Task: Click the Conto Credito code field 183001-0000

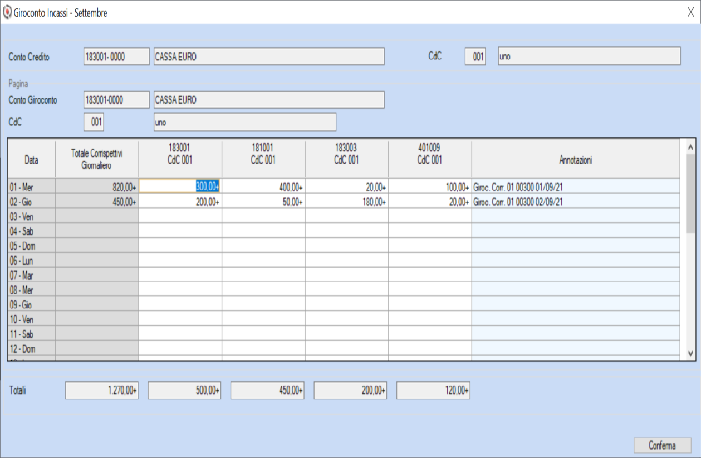Action: [116, 57]
